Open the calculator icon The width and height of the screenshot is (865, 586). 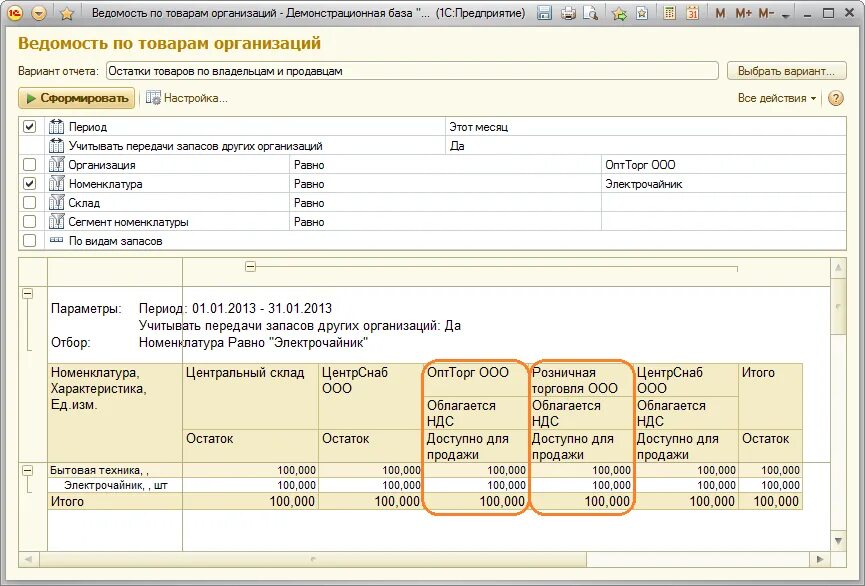tap(669, 13)
